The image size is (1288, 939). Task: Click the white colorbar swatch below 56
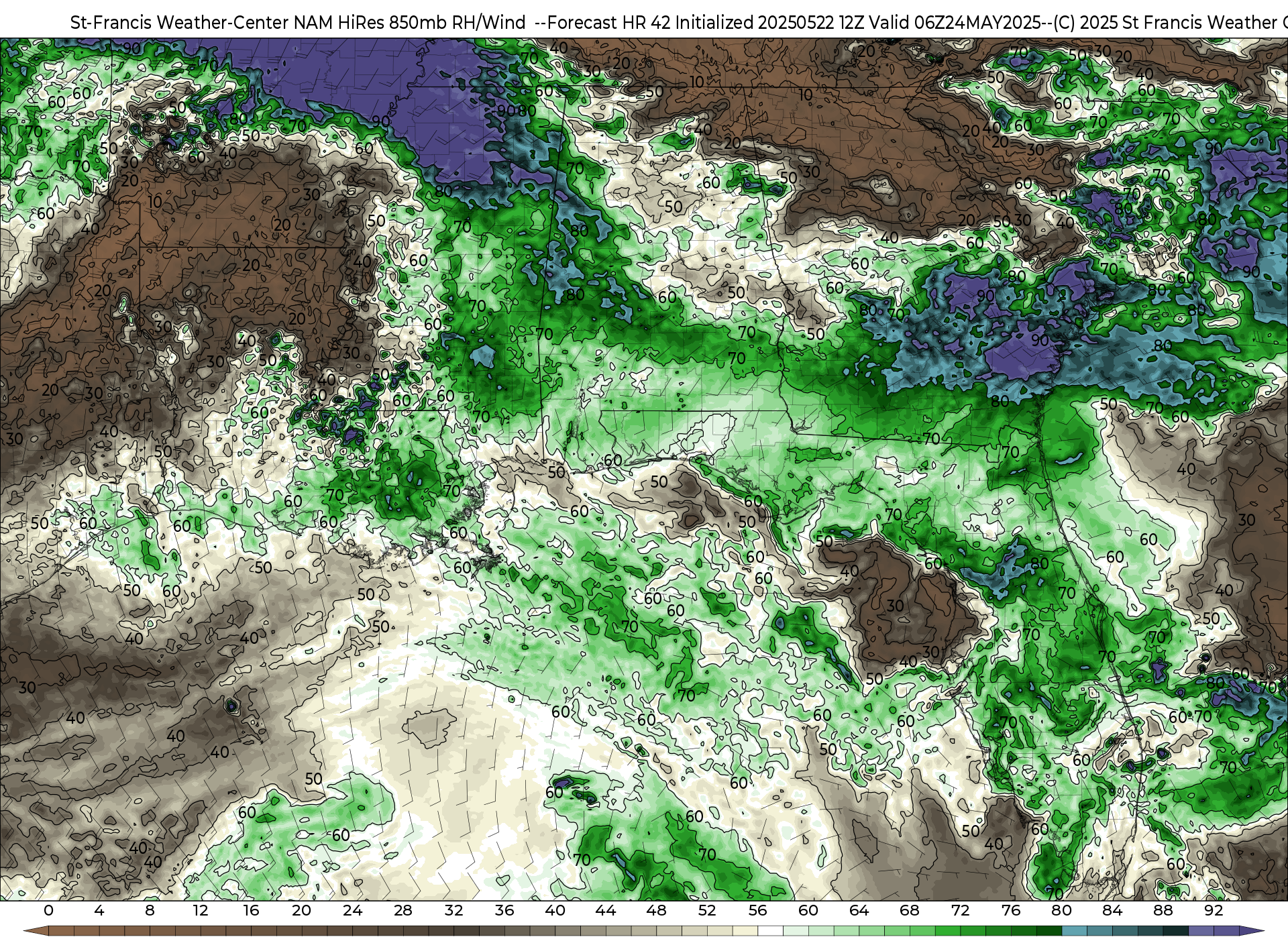click(x=770, y=932)
